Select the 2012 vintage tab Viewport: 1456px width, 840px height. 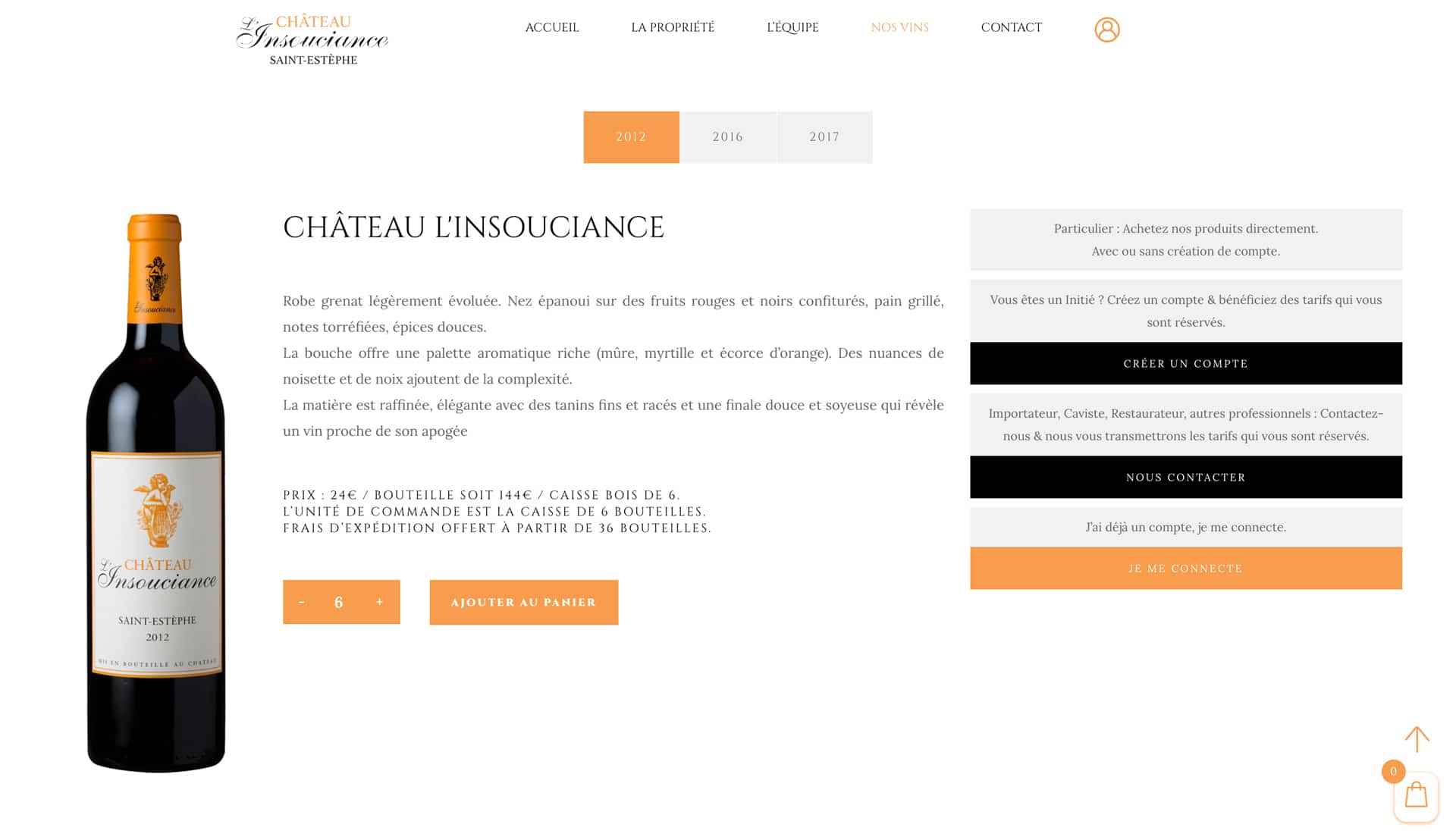pyautogui.click(x=631, y=136)
